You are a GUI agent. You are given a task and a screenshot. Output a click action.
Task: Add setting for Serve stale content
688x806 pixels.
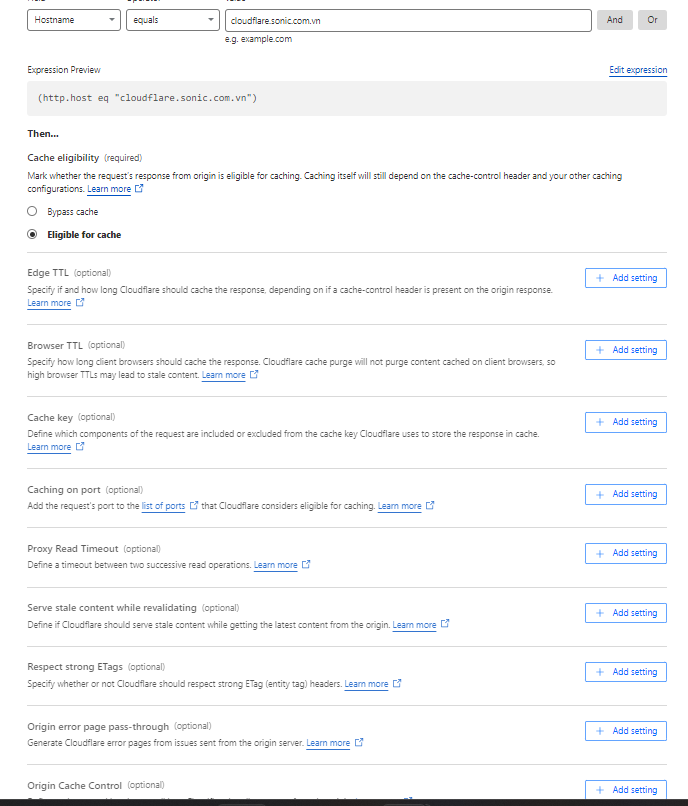(625, 613)
